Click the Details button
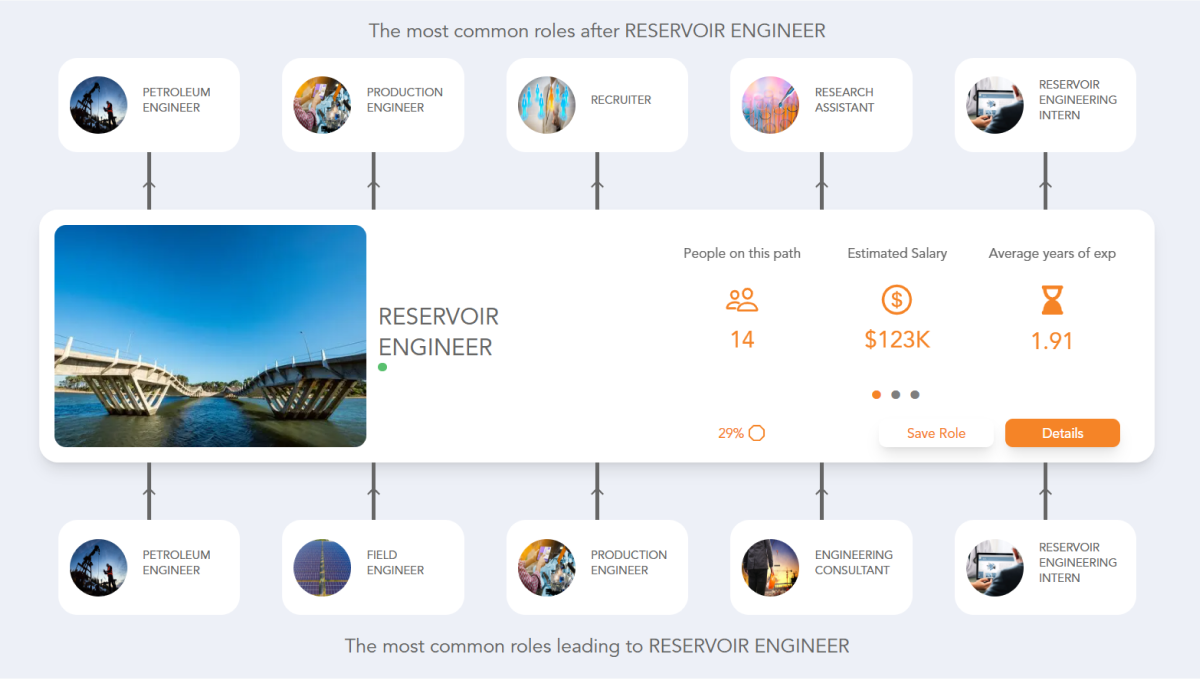The width and height of the screenshot is (1200, 679). [x=1062, y=433]
